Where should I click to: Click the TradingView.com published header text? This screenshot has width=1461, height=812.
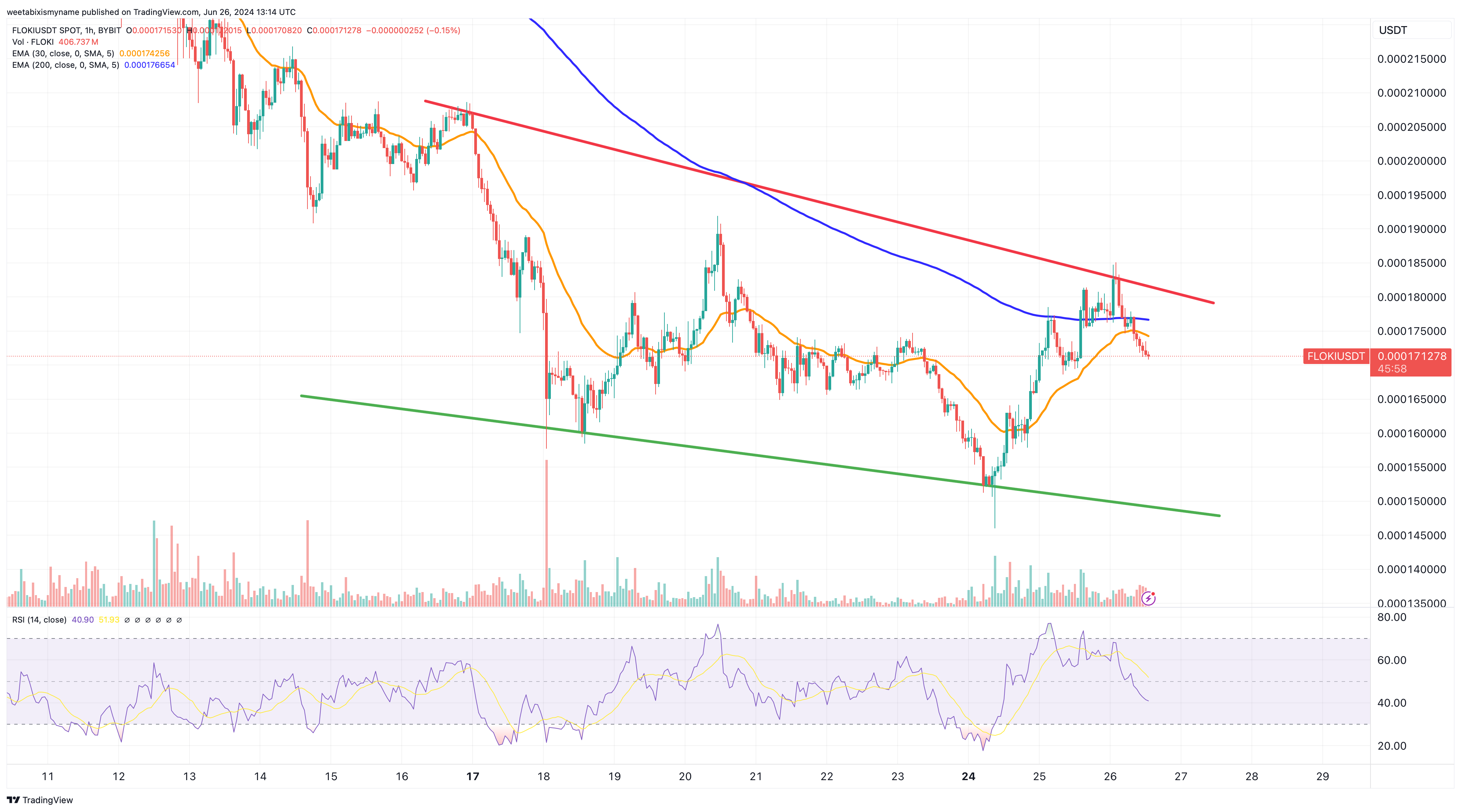(x=151, y=12)
